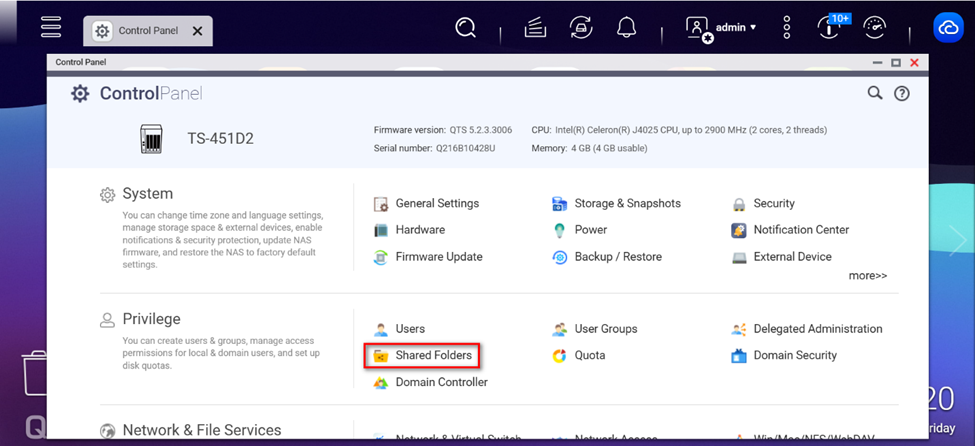
Task: Go to Firmware Update
Action: [438, 256]
